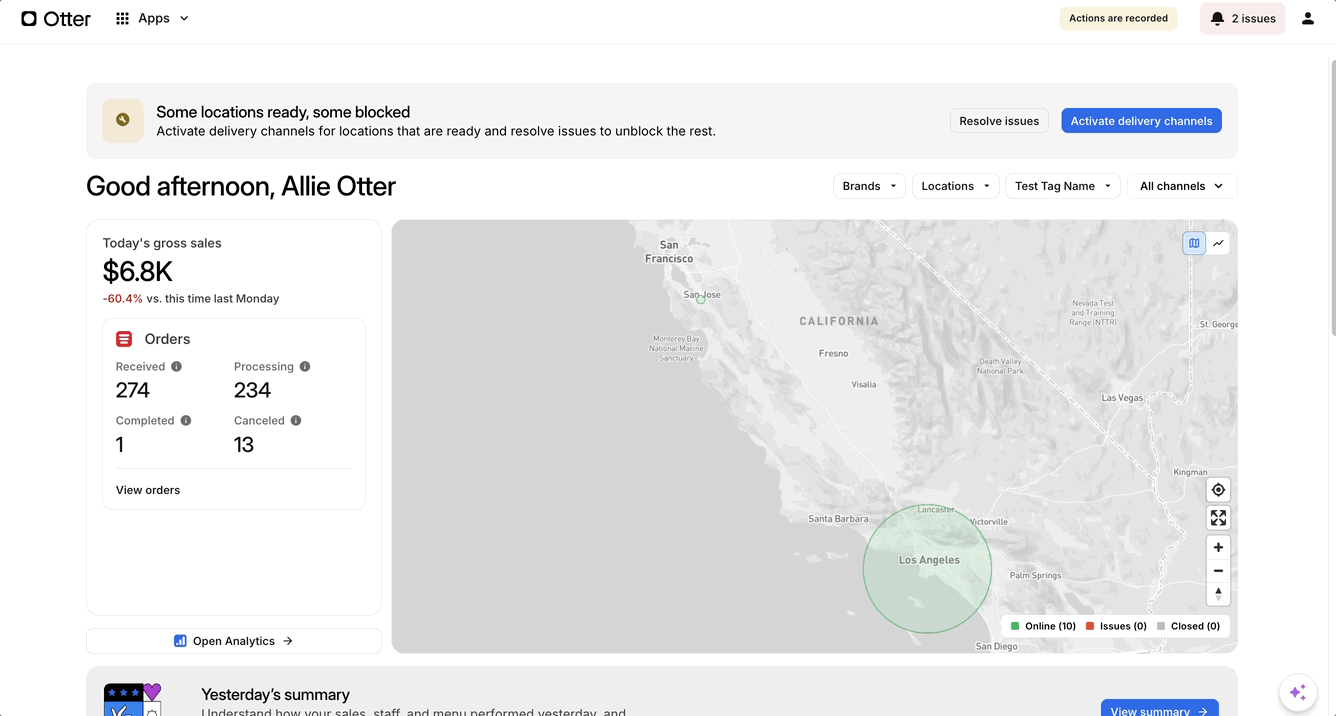Expand the All channels dropdown
This screenshot has height=716, width=1336.
pos(1181,186)
